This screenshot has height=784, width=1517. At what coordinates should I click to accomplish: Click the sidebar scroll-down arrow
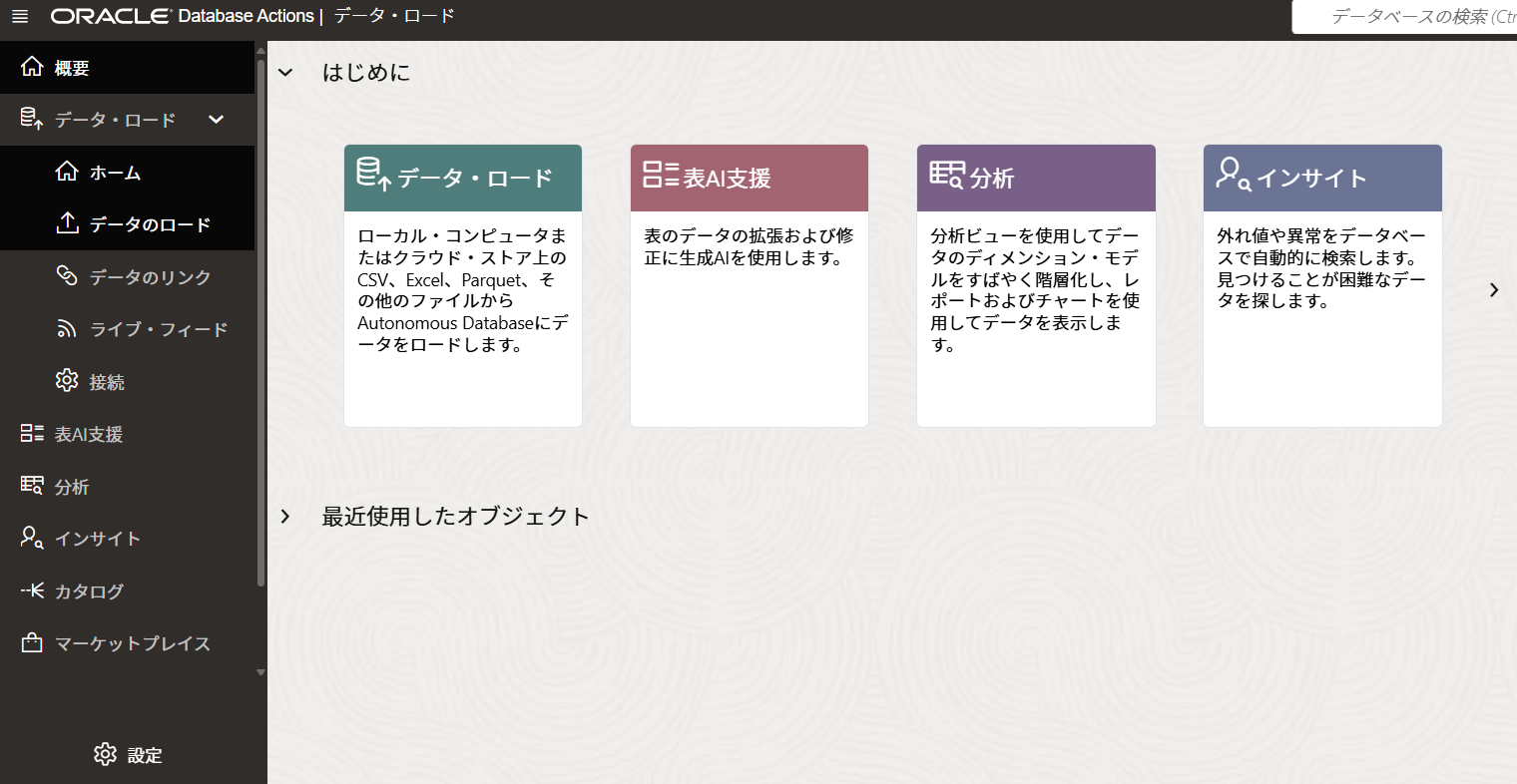click(261, 673)
